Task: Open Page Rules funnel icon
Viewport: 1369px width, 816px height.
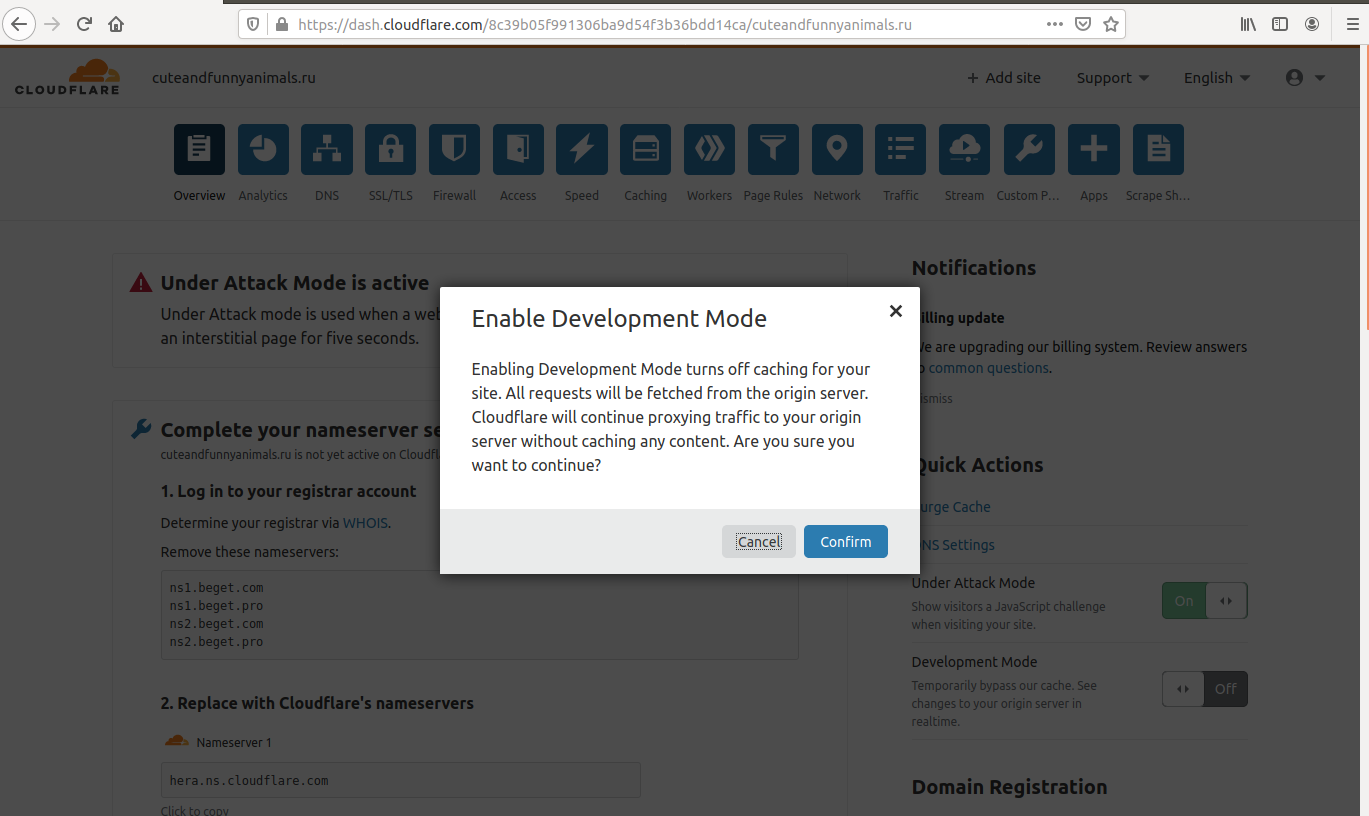Action: 773,150
